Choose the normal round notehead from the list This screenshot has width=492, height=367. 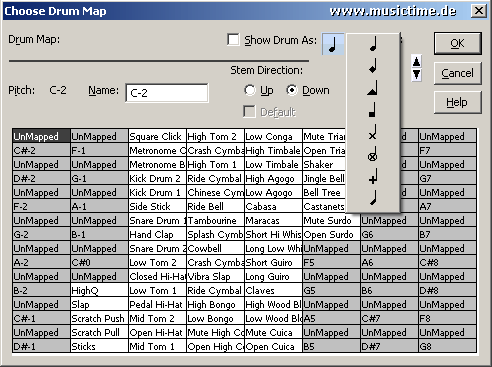(373, 44)
